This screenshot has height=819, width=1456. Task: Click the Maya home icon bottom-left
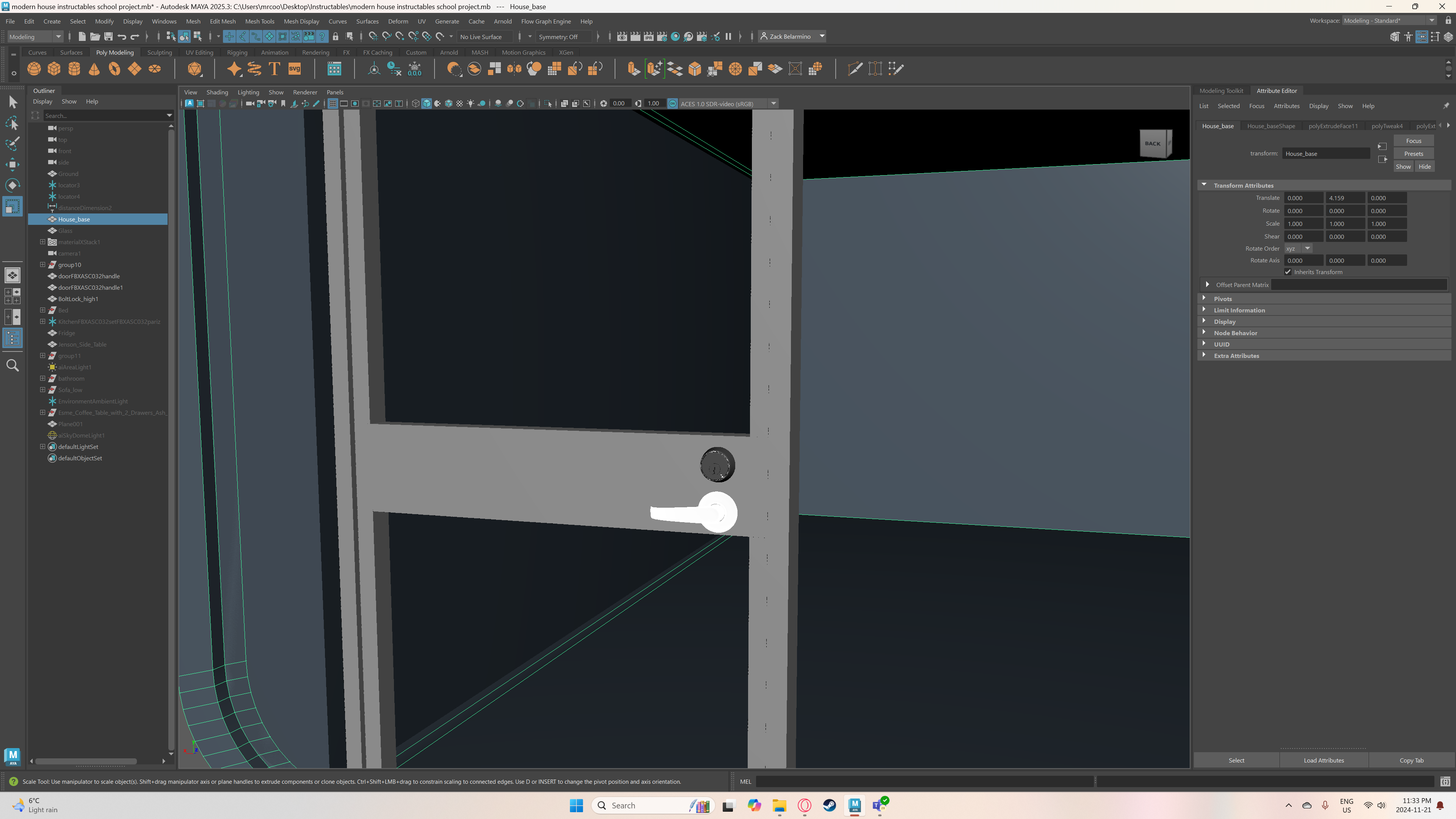click(x=13, y=756)
